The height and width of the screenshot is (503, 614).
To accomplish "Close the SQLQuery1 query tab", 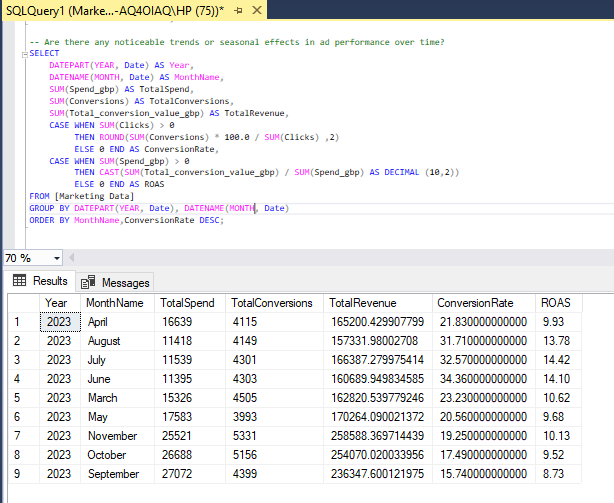I will click(256, 10).
